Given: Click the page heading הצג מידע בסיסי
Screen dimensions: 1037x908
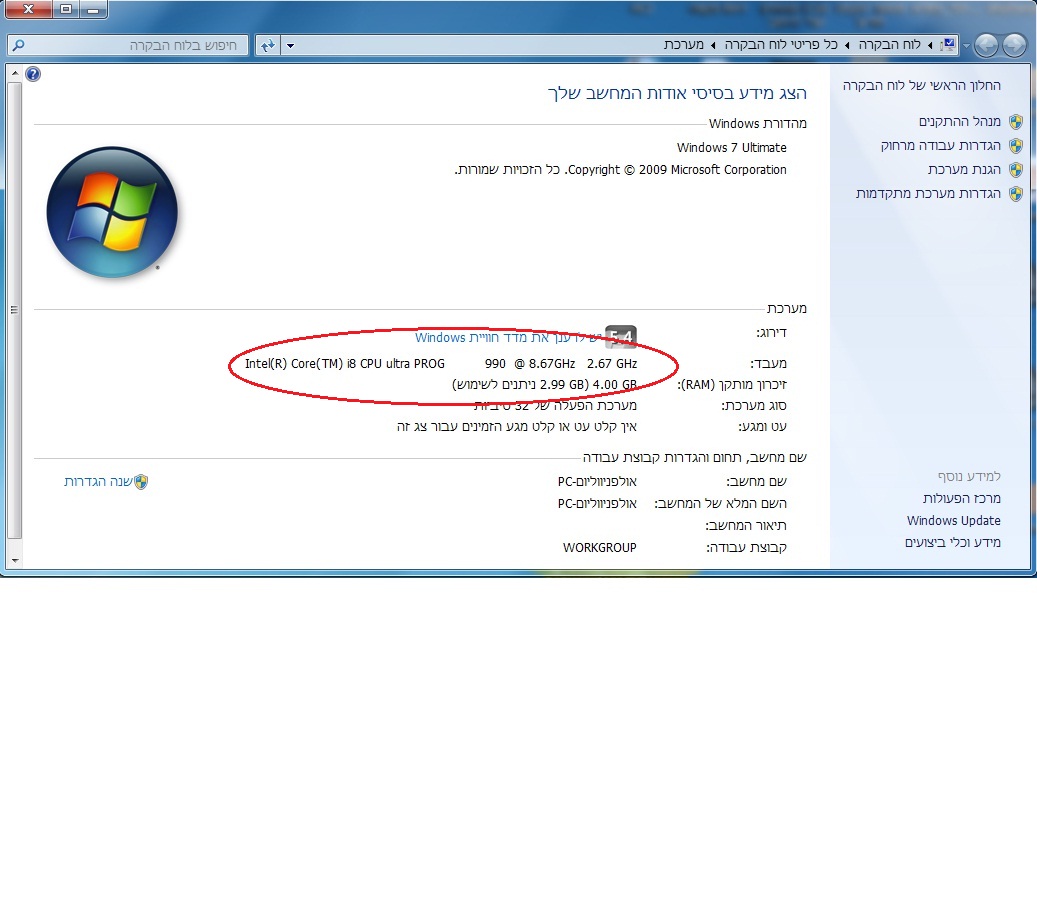Looking at the screenshot, I should [x=677, y=93].
